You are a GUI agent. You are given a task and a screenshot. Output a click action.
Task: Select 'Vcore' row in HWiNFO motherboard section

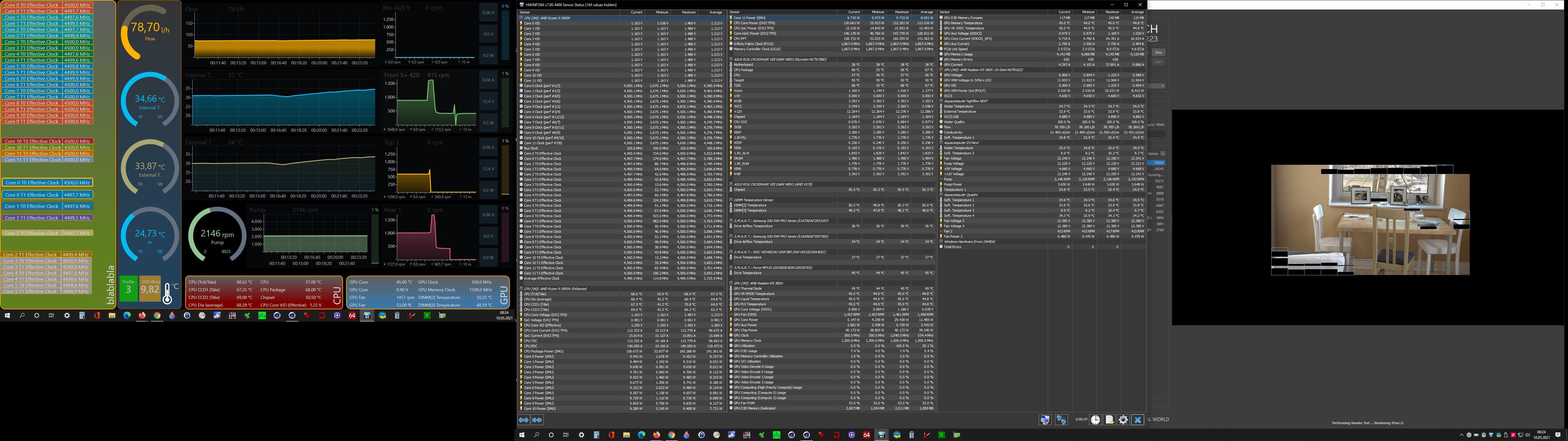831,91
